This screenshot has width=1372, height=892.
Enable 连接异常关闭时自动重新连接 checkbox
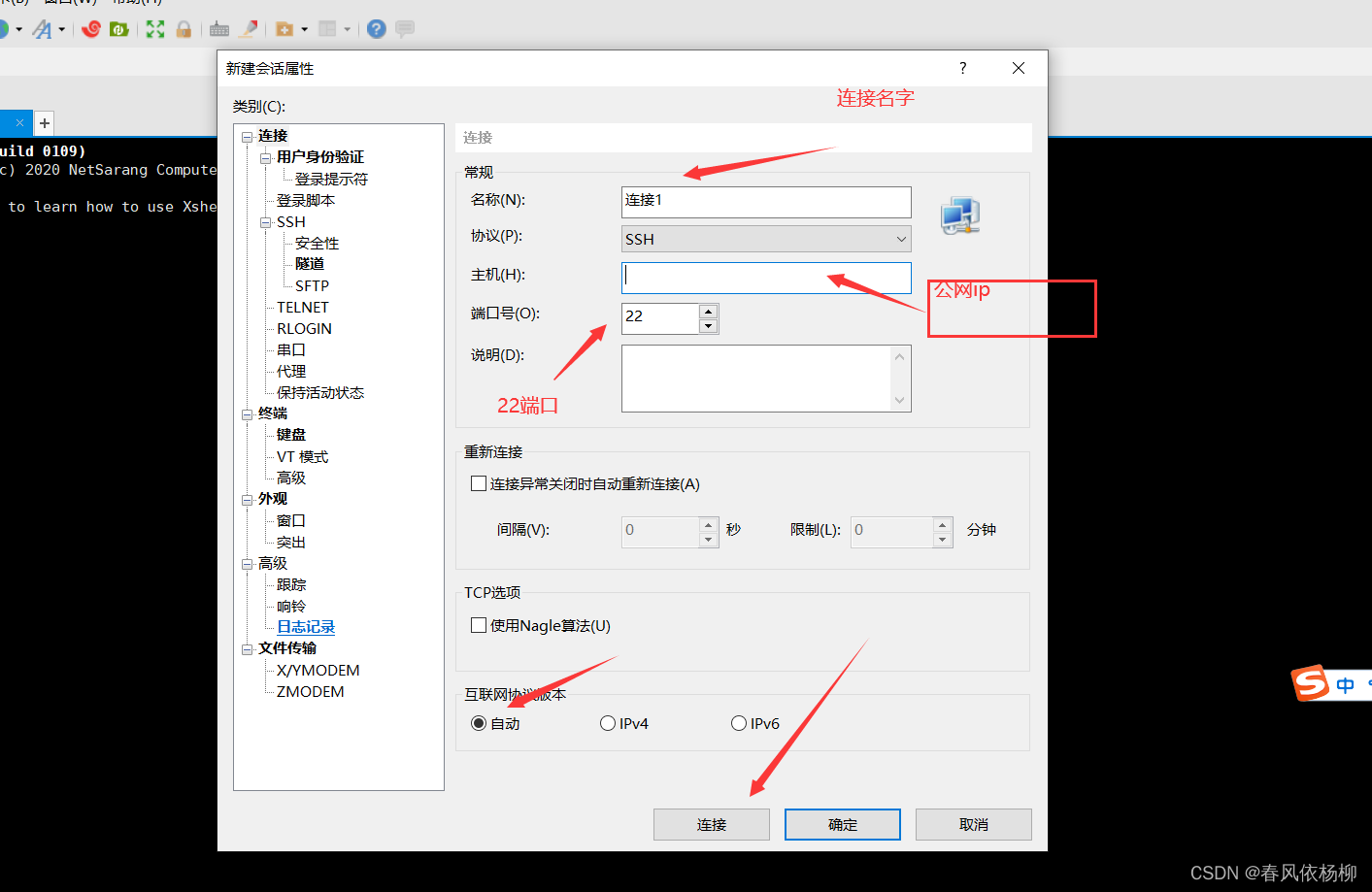[x=479, y=483]
